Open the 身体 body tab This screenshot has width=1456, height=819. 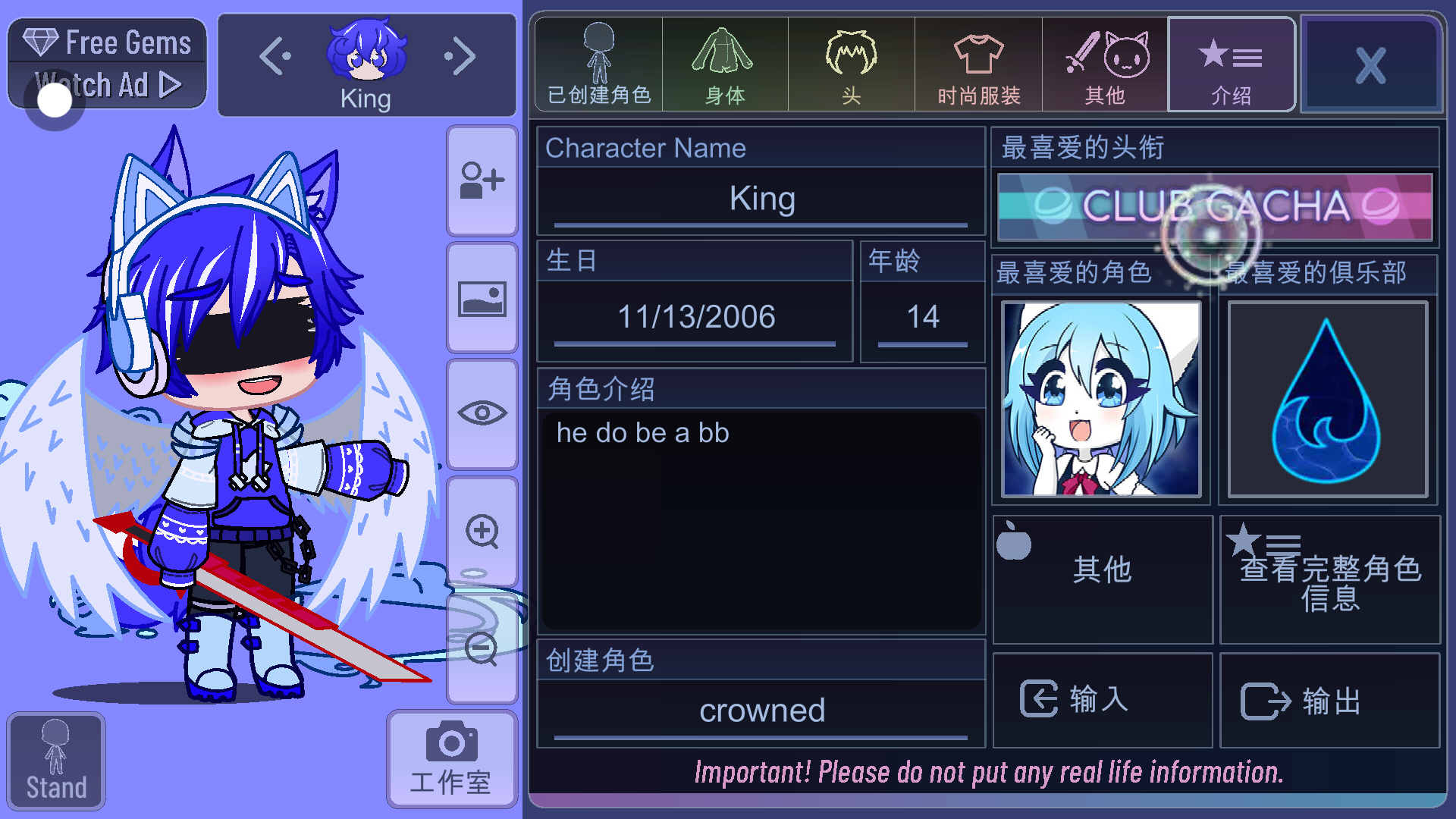tap(725, 65)
